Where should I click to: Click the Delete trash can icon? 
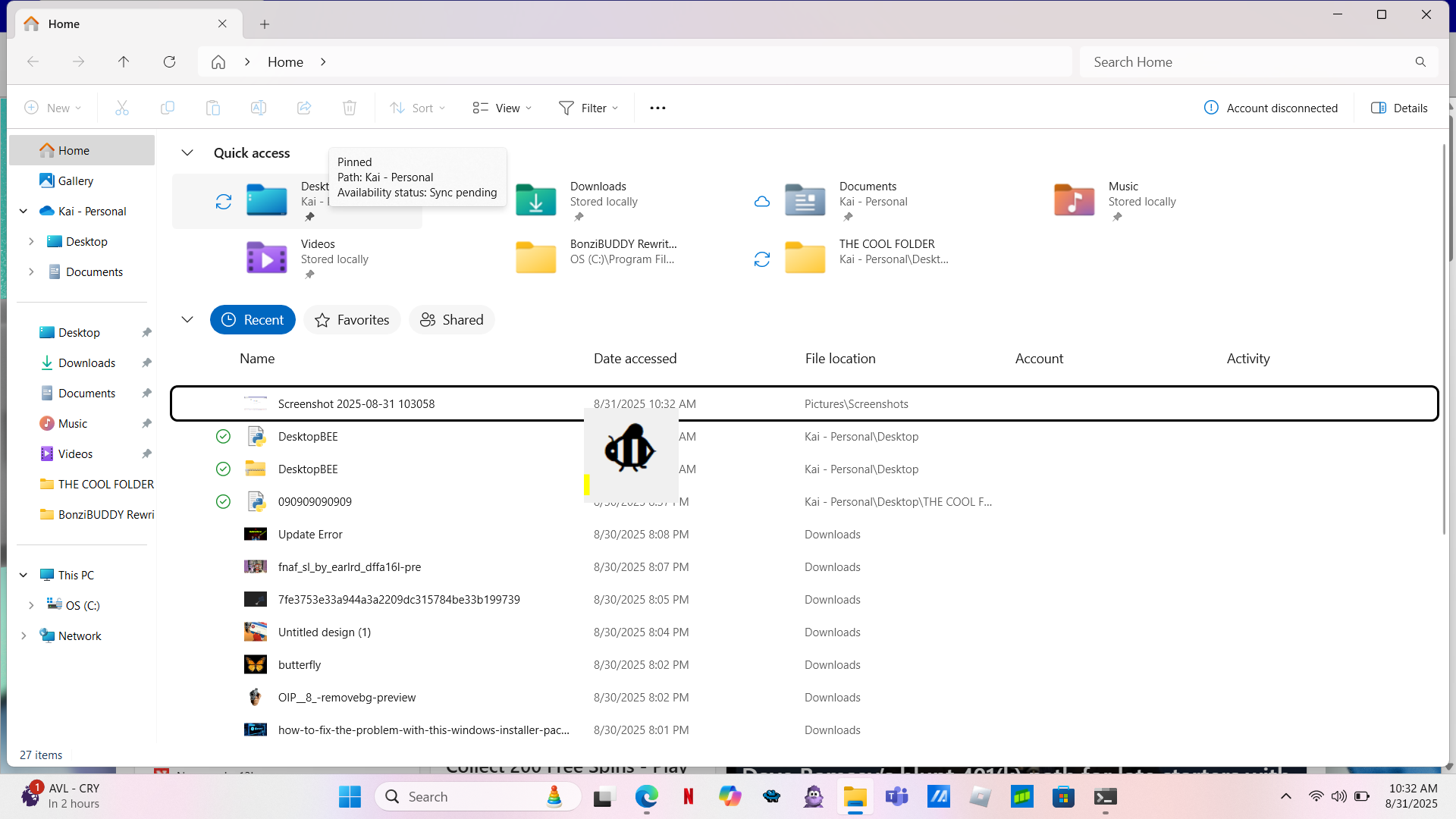(x=349, y=108)
